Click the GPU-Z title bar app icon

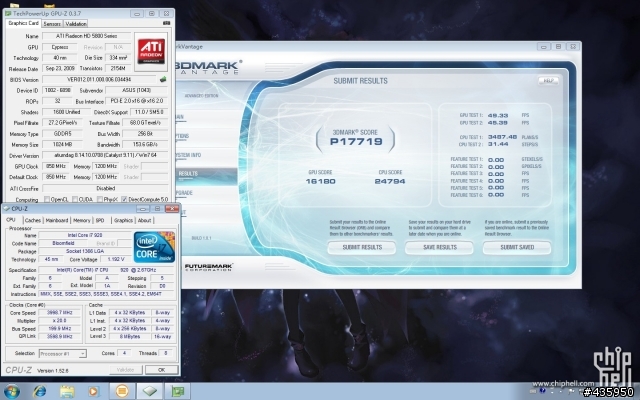tap(8, 14)
